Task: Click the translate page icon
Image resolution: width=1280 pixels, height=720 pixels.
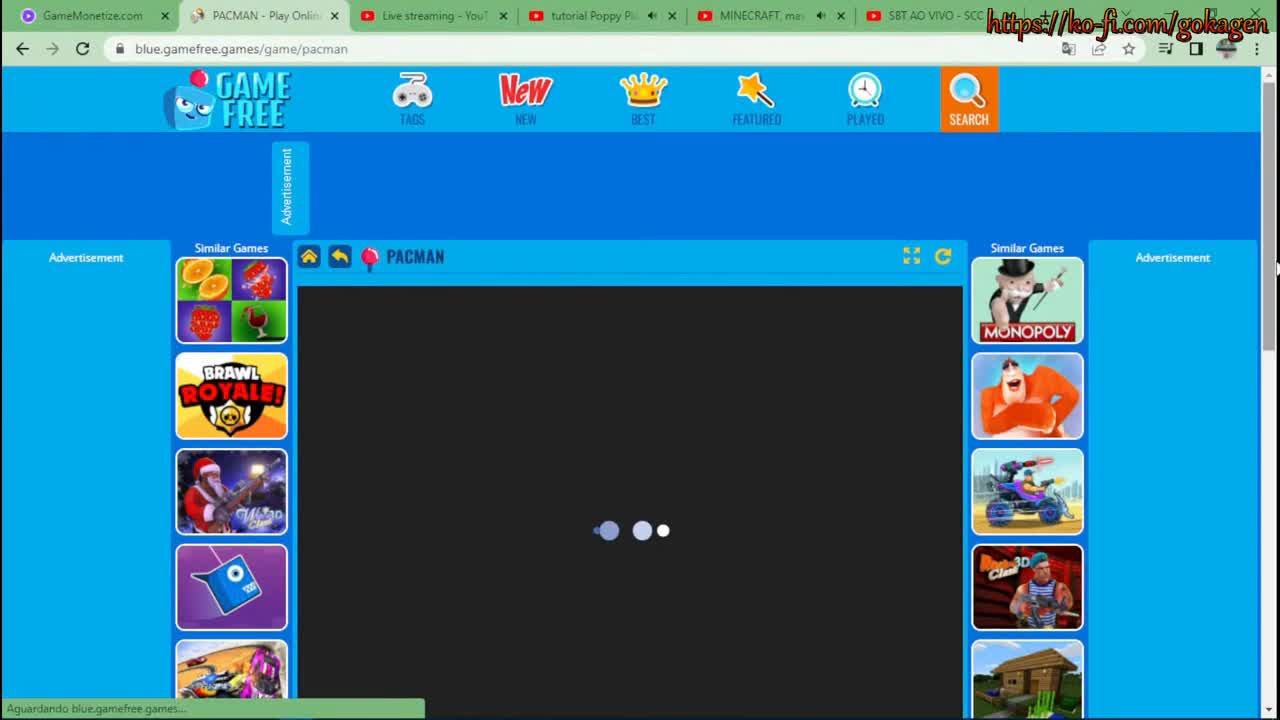Action: point(1068,48)
